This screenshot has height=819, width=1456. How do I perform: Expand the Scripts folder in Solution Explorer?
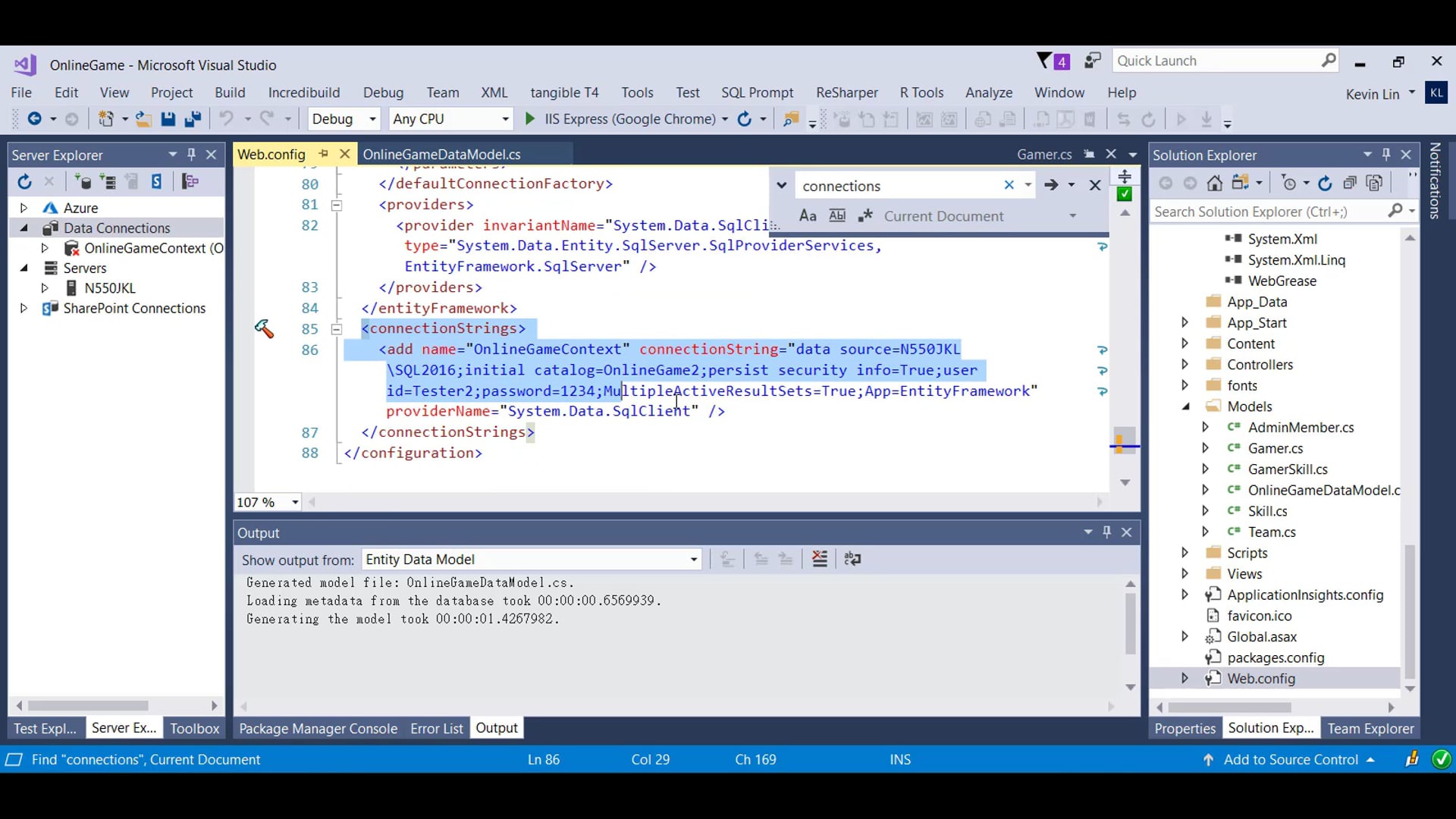(1186, 552)
